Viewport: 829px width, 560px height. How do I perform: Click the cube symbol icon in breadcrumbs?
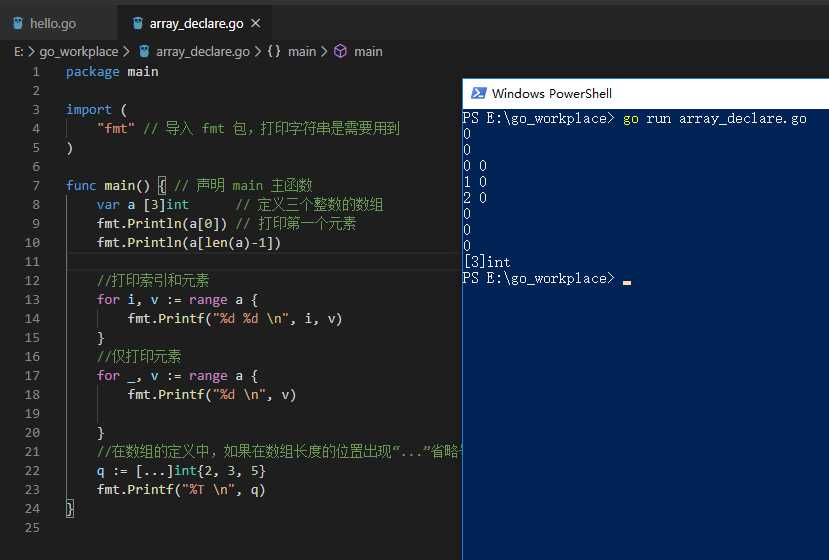pos(340,51)
